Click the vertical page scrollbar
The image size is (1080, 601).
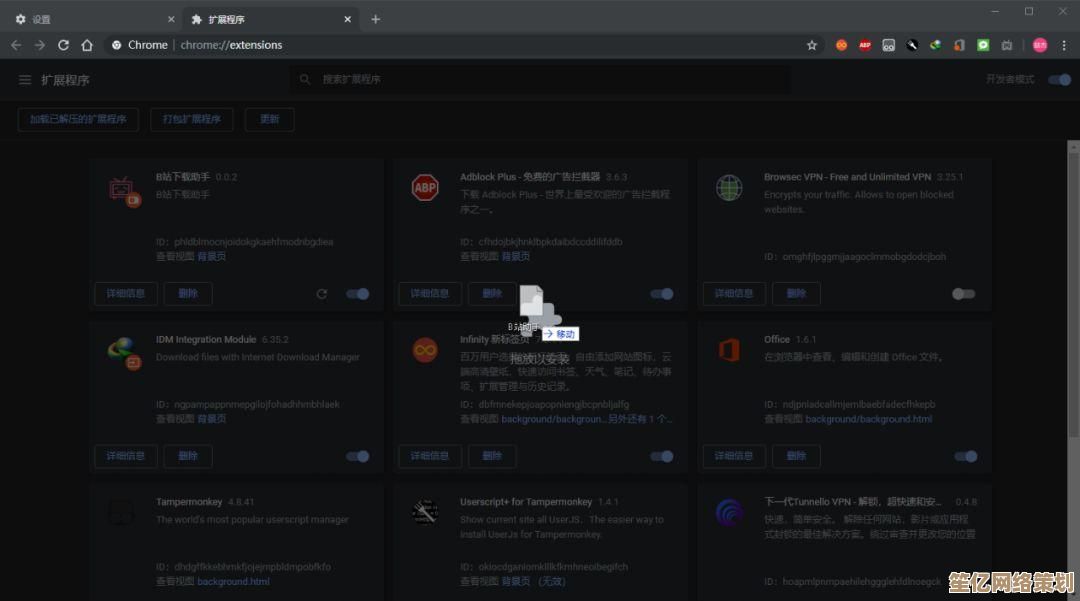(1073, 295)
